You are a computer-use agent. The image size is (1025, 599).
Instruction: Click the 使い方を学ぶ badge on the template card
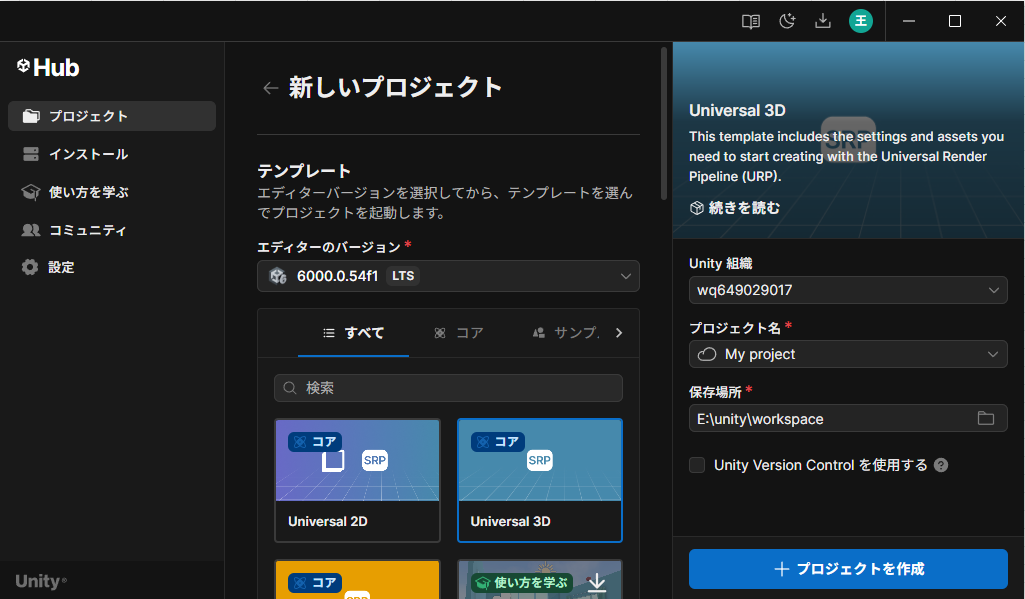[x=522, y=582]
